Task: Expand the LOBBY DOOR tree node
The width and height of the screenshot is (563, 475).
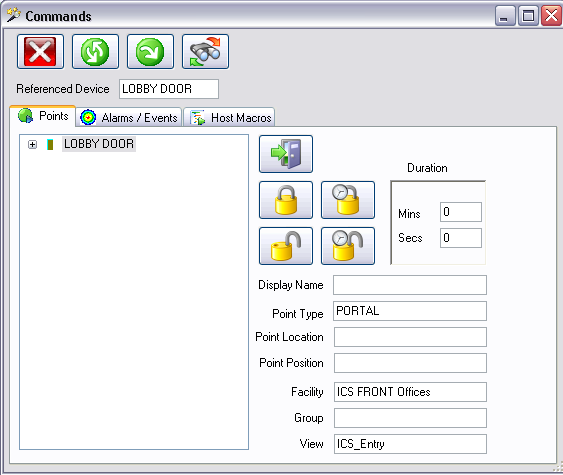Action: tap(32, 144)
